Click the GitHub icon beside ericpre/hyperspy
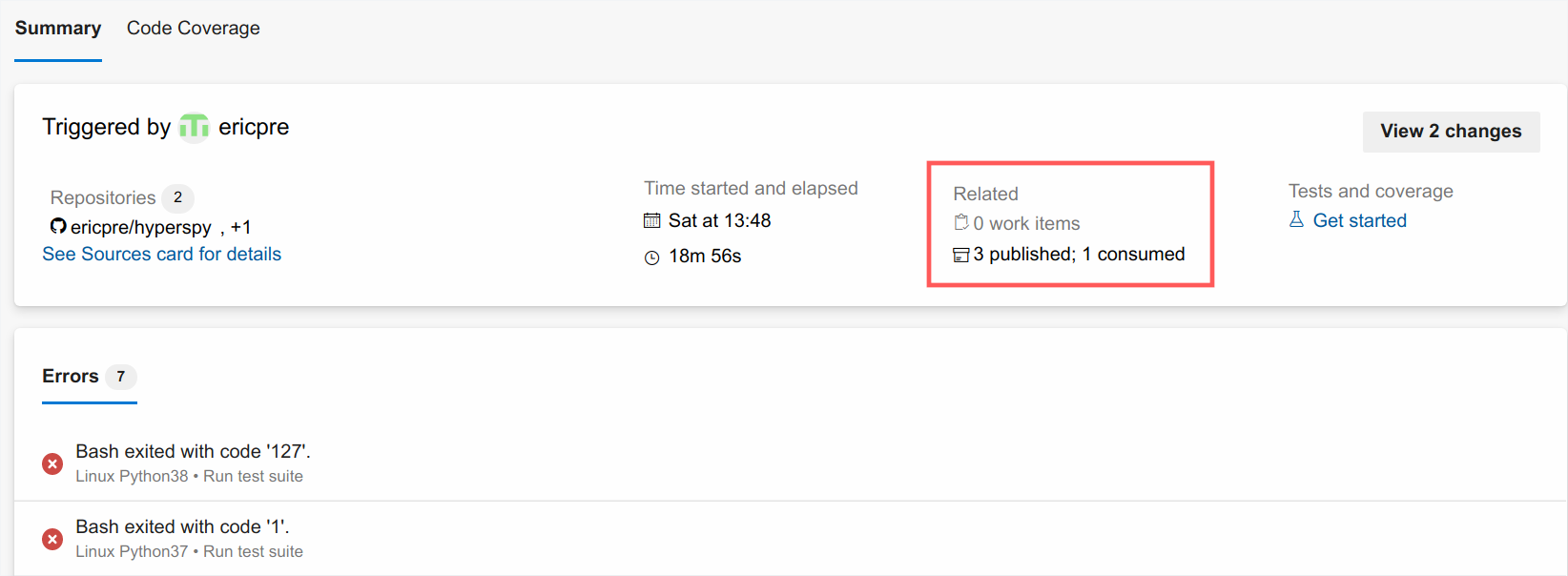This screenshot has width=1568, height=576. point(58,226)
